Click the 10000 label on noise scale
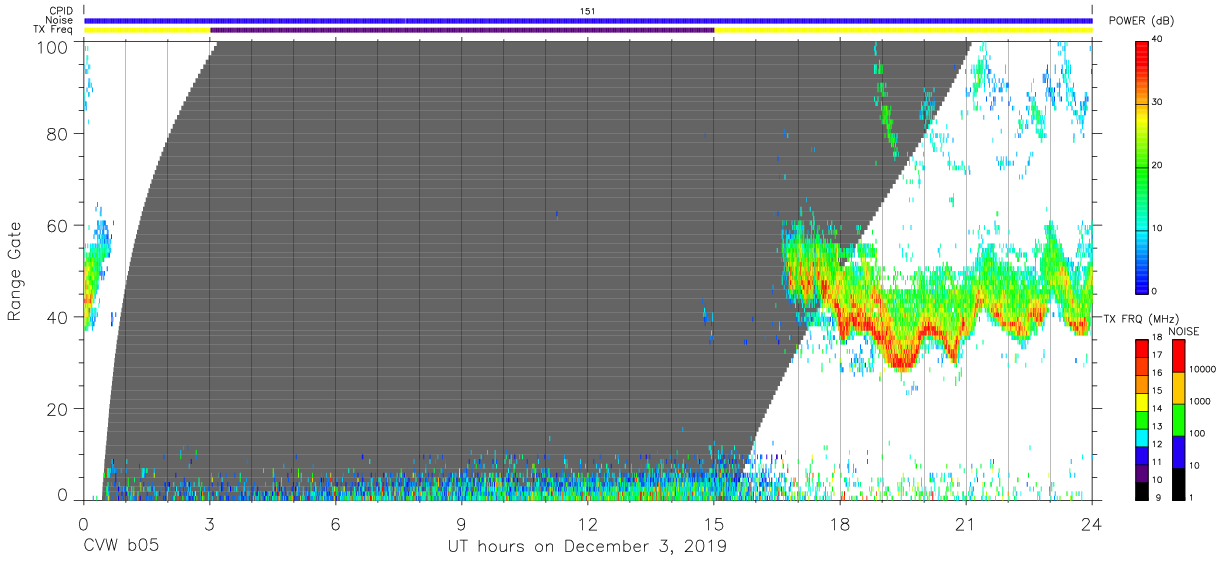Viewport: 1228px width, 567px height. click(1203, 369)
